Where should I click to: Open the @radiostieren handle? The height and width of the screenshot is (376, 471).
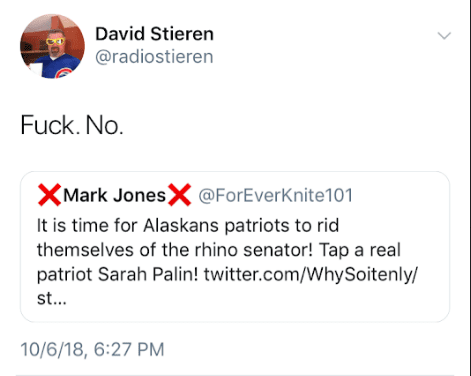click(x=154, y=56)
